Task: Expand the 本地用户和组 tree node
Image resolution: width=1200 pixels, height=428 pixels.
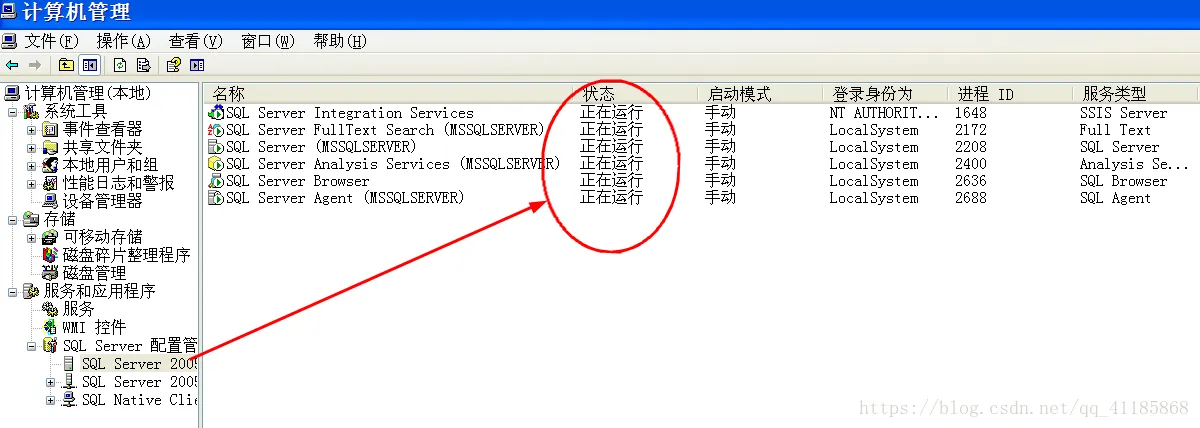Action: point(31,165)
